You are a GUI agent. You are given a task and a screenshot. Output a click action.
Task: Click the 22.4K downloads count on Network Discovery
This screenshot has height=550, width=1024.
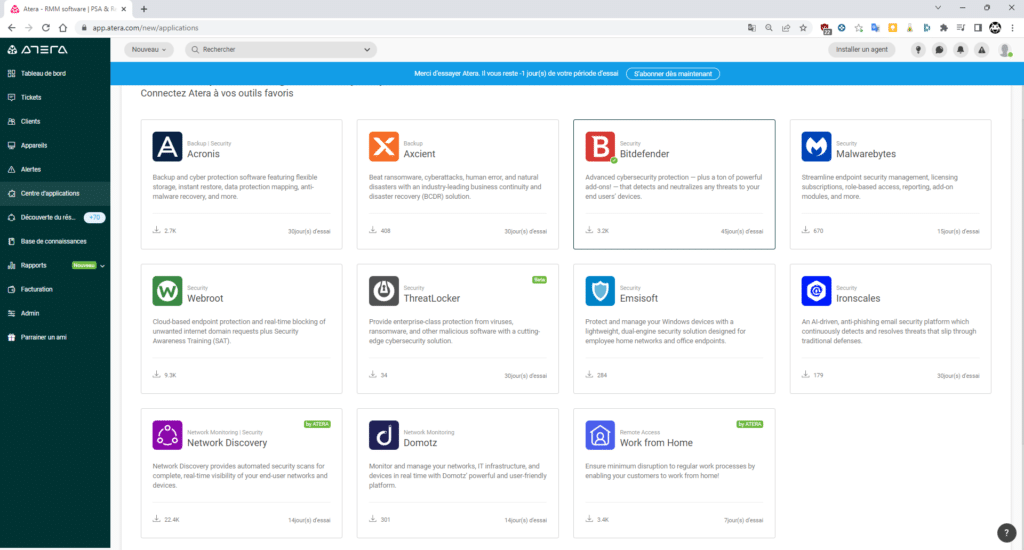[172, 520]
